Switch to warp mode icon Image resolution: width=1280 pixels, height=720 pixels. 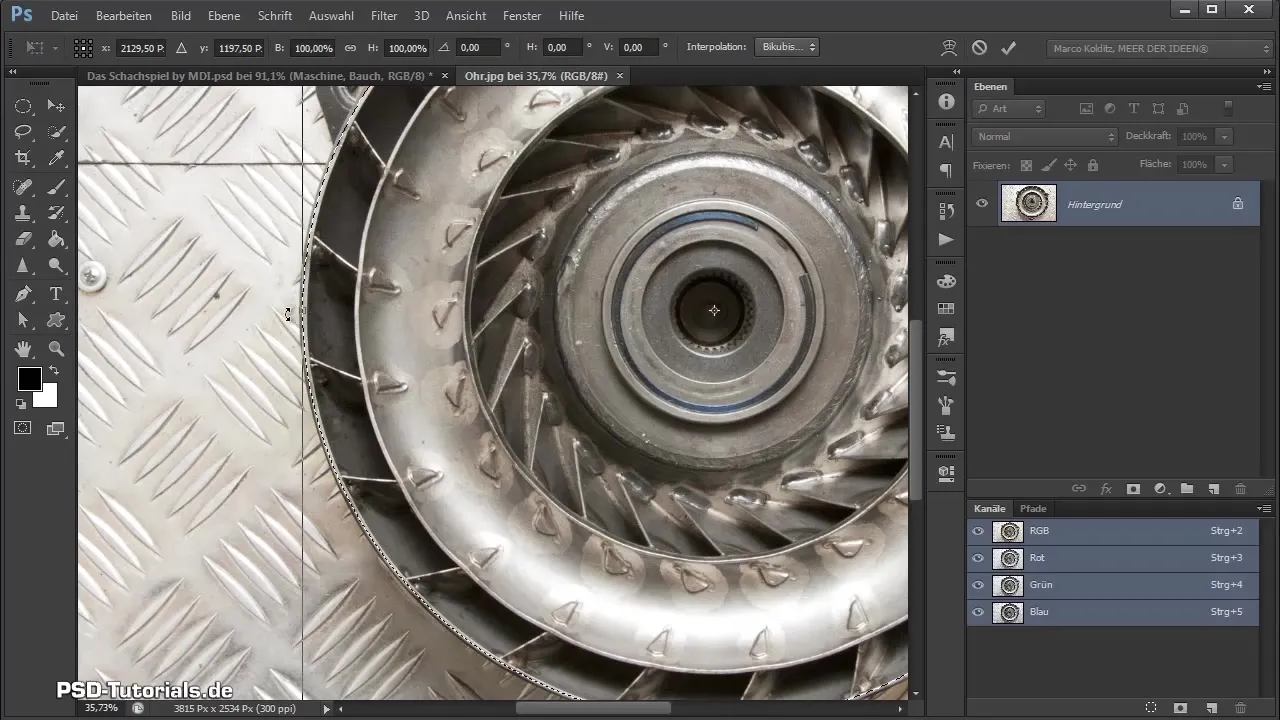[948, 47]
